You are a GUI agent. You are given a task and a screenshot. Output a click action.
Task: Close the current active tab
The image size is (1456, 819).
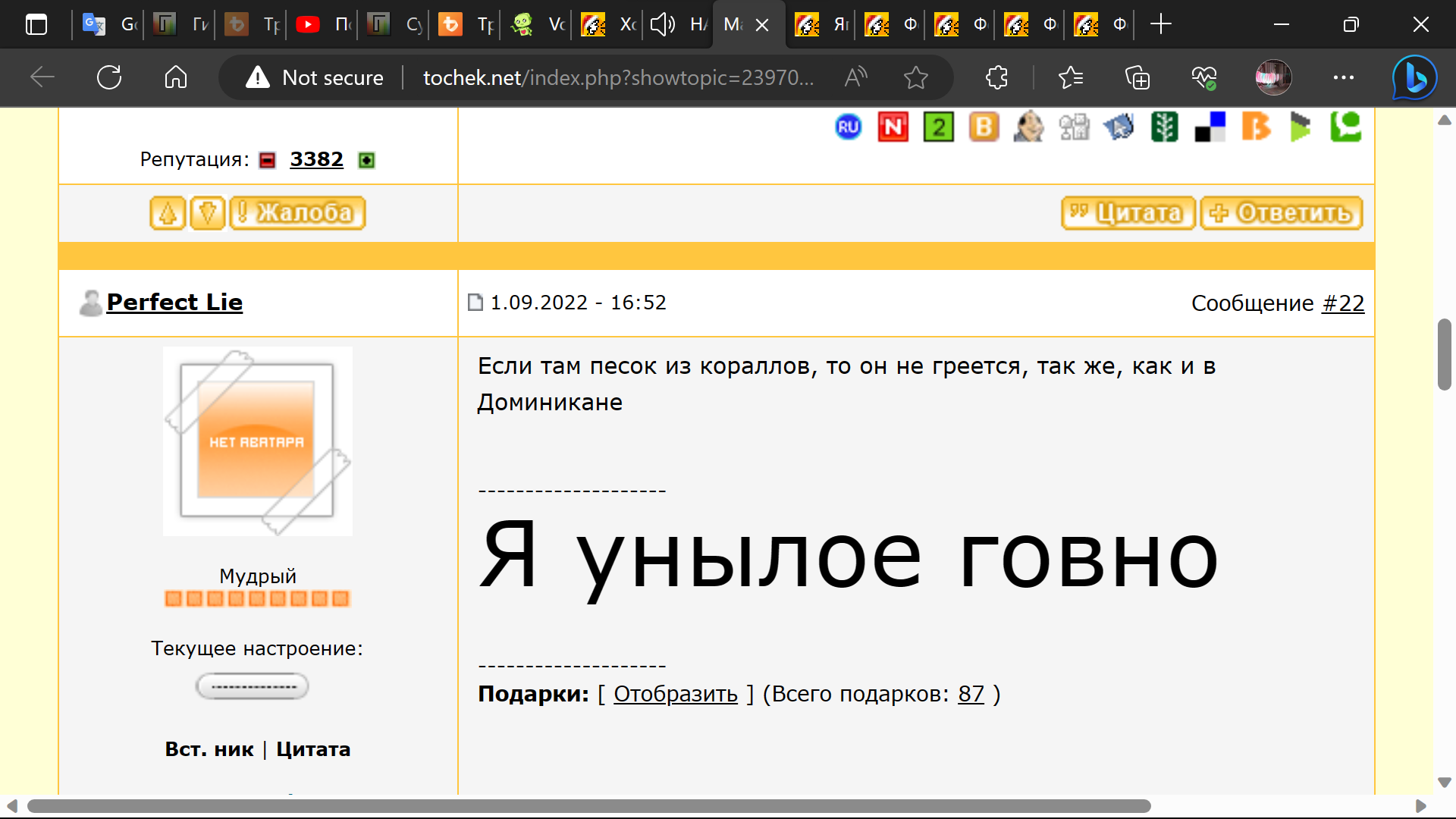click(x=762, y=25)
